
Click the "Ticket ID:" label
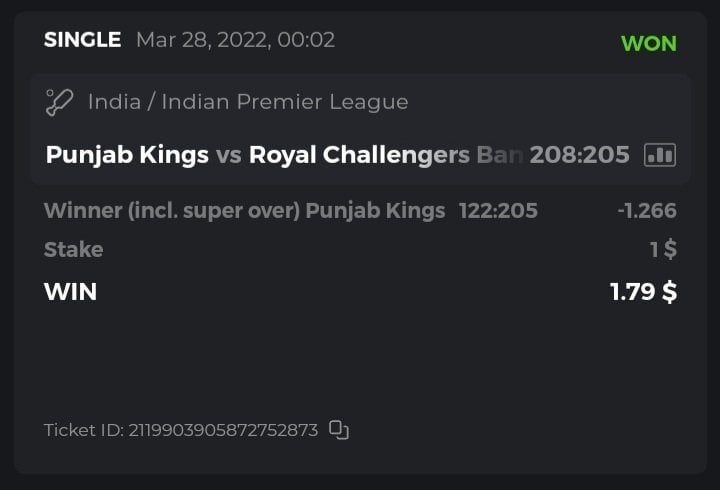pos(84,430)
